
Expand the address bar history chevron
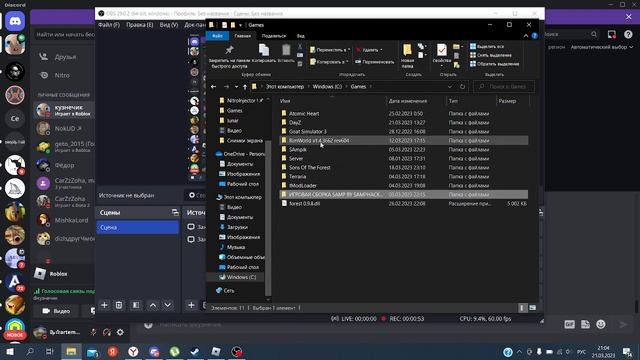point(450,87)
